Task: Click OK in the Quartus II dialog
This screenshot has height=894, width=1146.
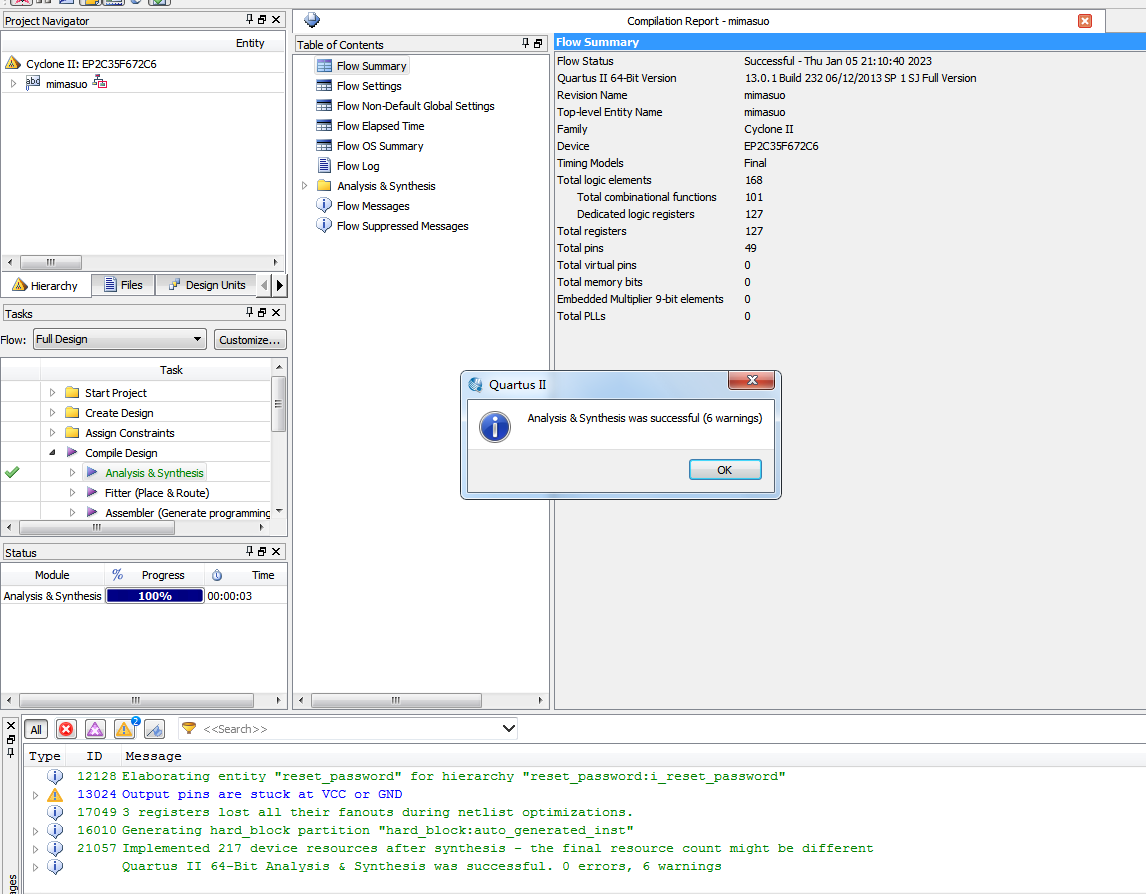Action: tap(725, 469)
